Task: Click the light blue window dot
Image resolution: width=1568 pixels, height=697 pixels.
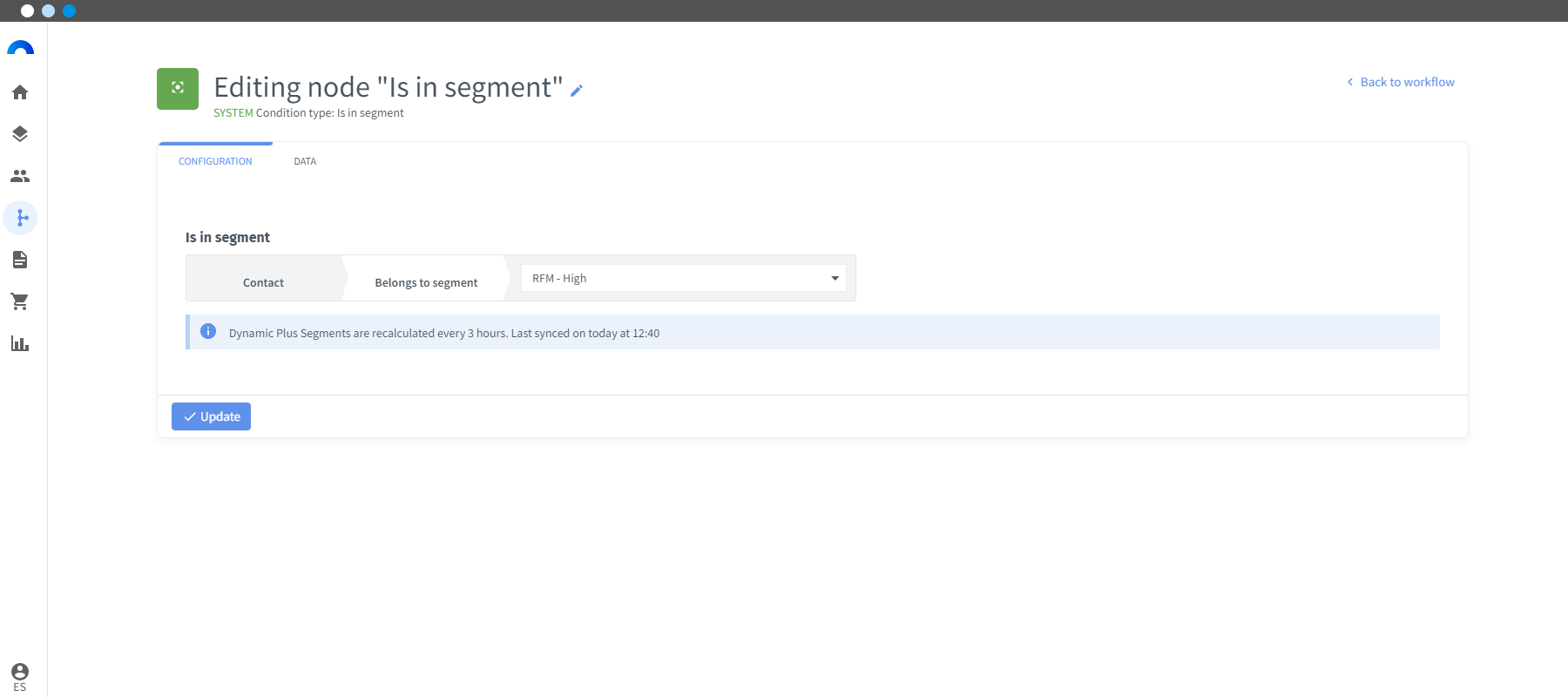Action: [x=49, y=10]
